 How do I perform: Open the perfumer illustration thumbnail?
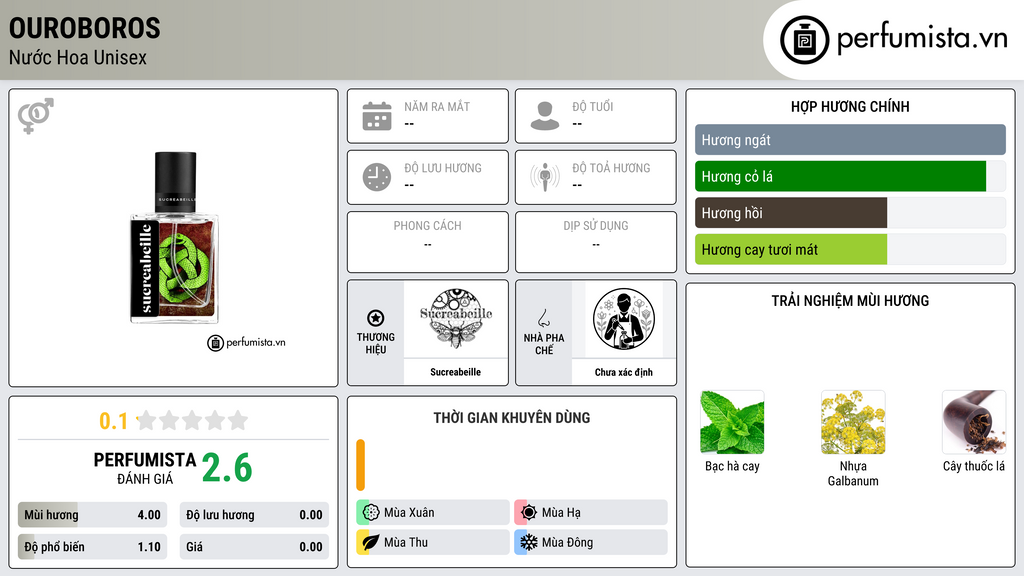pos(624,319)
